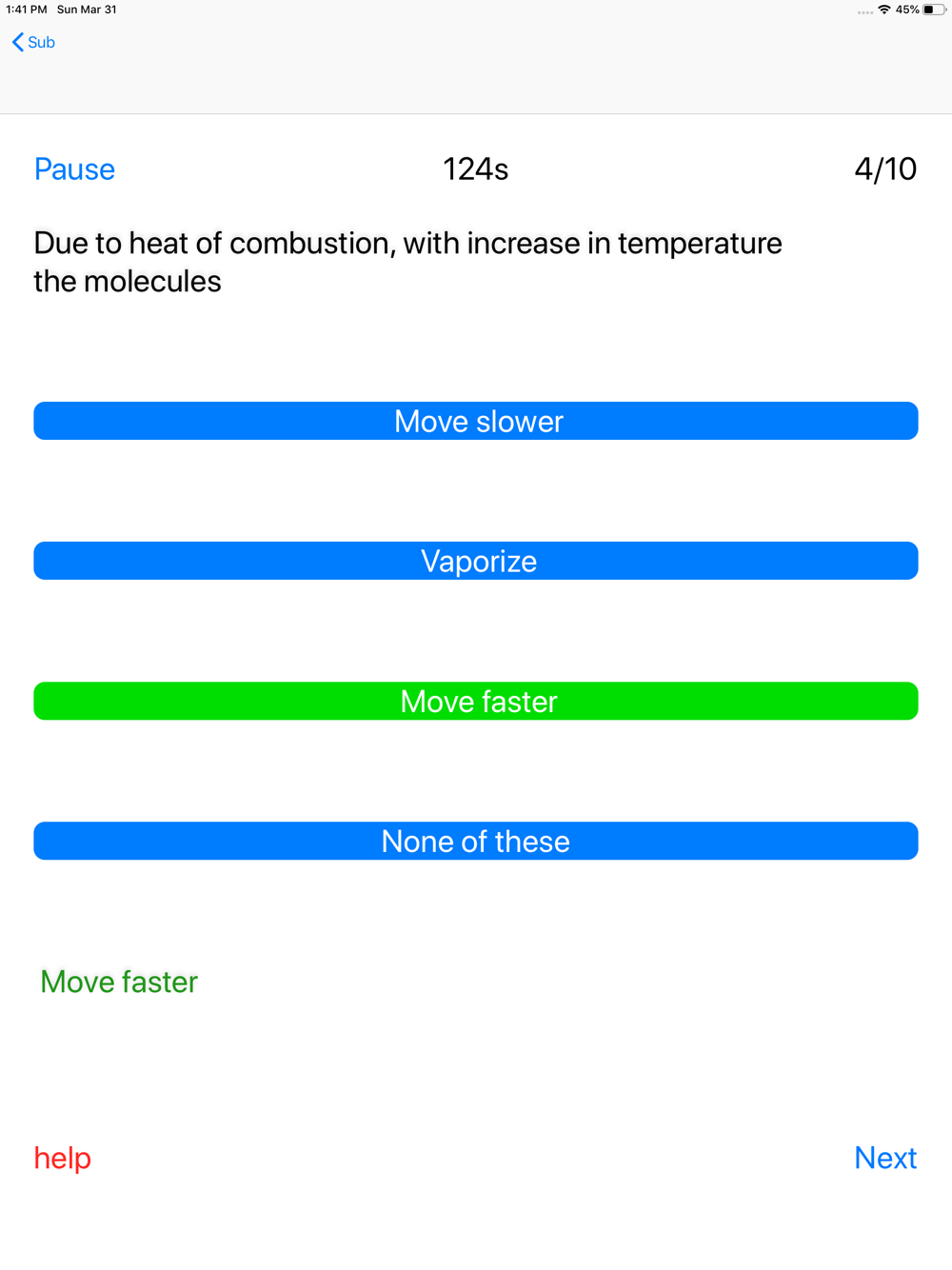Tap the Wi-Fi status icon
Image resolution: width=952 pixels, height=1270 pixels.
[x=884, y=10]
